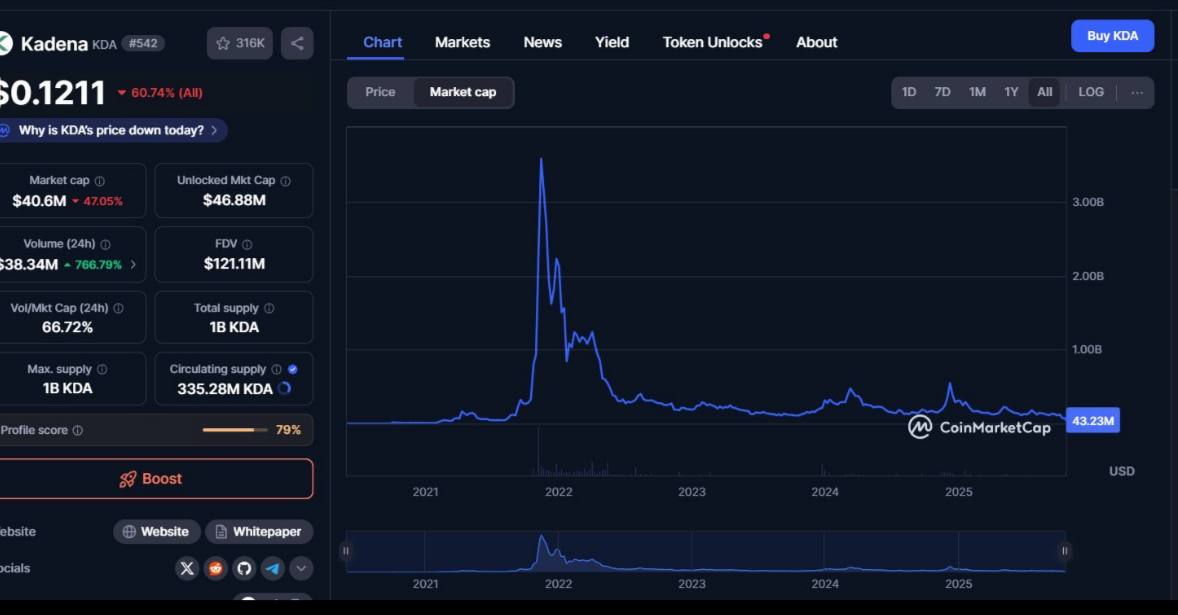Click the Boost button

151,479
